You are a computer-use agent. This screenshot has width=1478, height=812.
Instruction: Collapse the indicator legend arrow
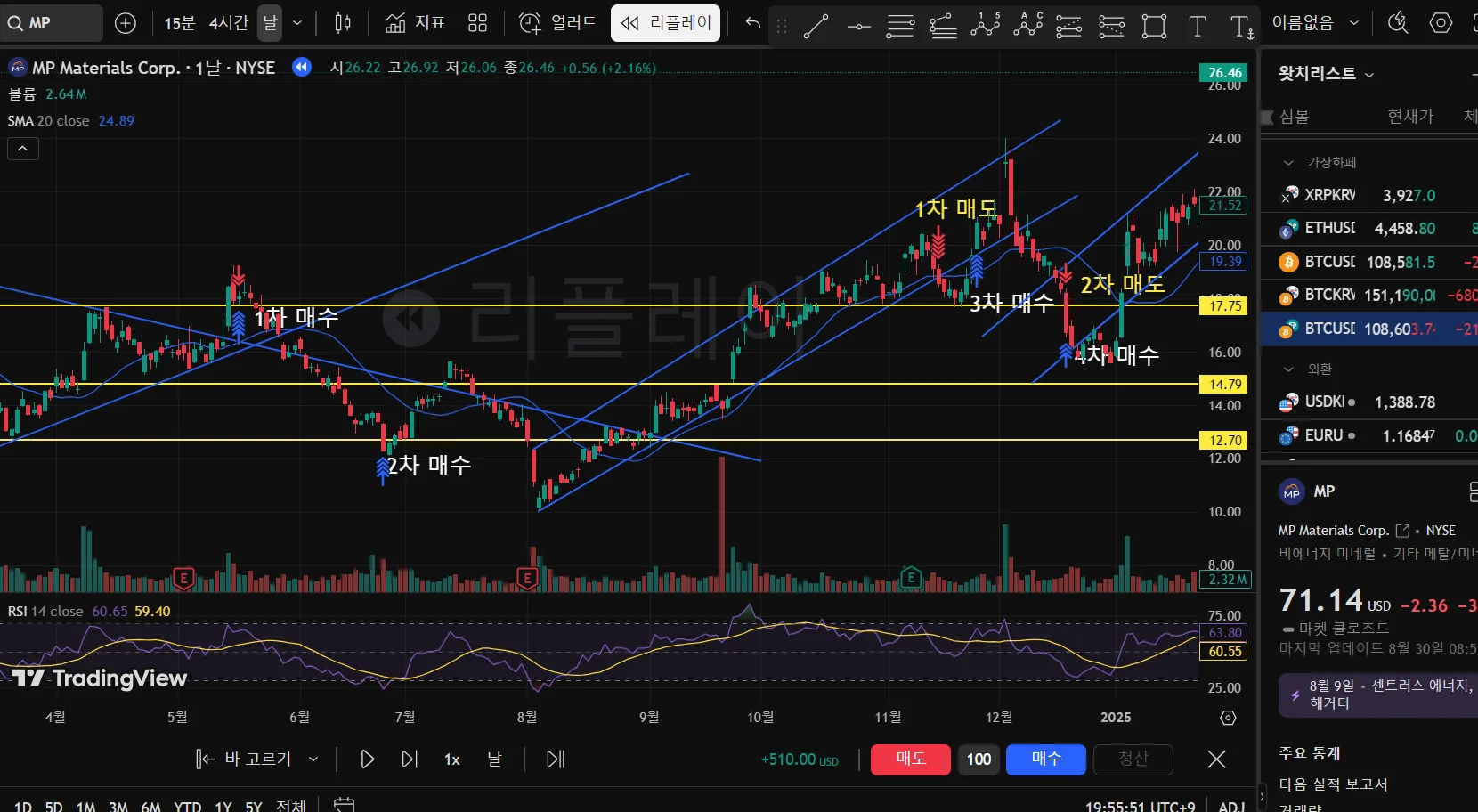(x=23, y=149)
